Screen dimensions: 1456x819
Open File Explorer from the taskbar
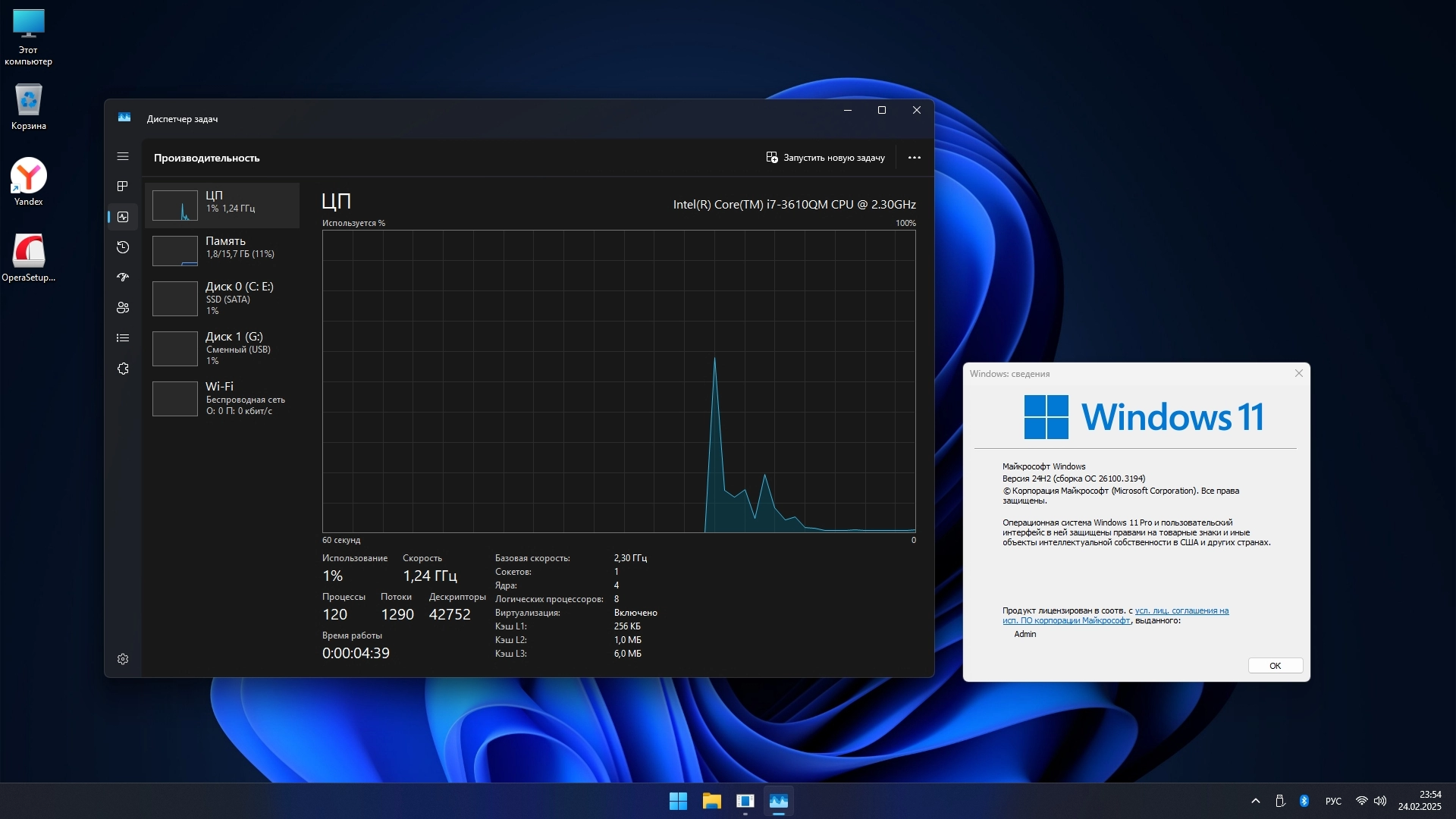tap(711, 801)
